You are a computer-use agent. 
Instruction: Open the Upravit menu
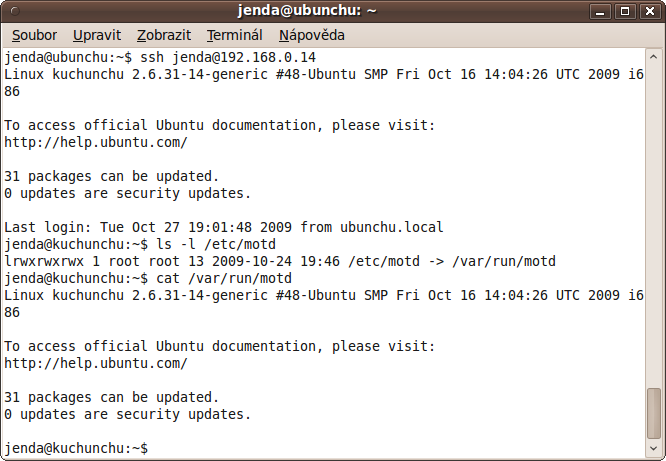[x=97, y=35]
